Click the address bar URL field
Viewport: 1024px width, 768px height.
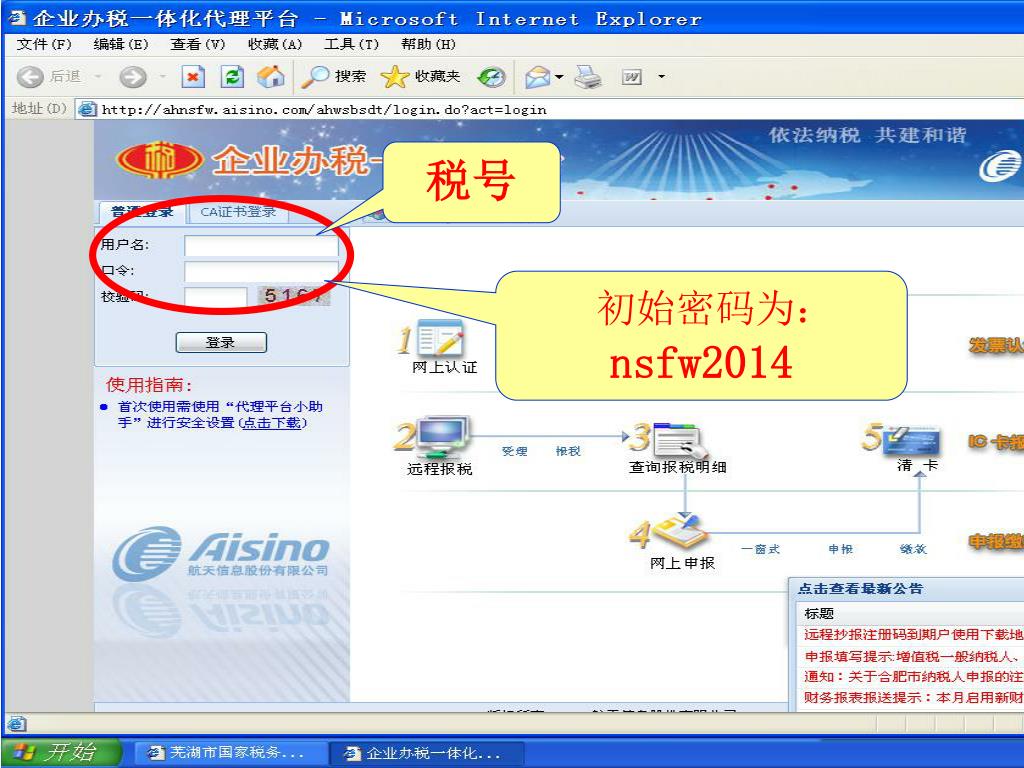pyautogui.click(x=549, y=109)
